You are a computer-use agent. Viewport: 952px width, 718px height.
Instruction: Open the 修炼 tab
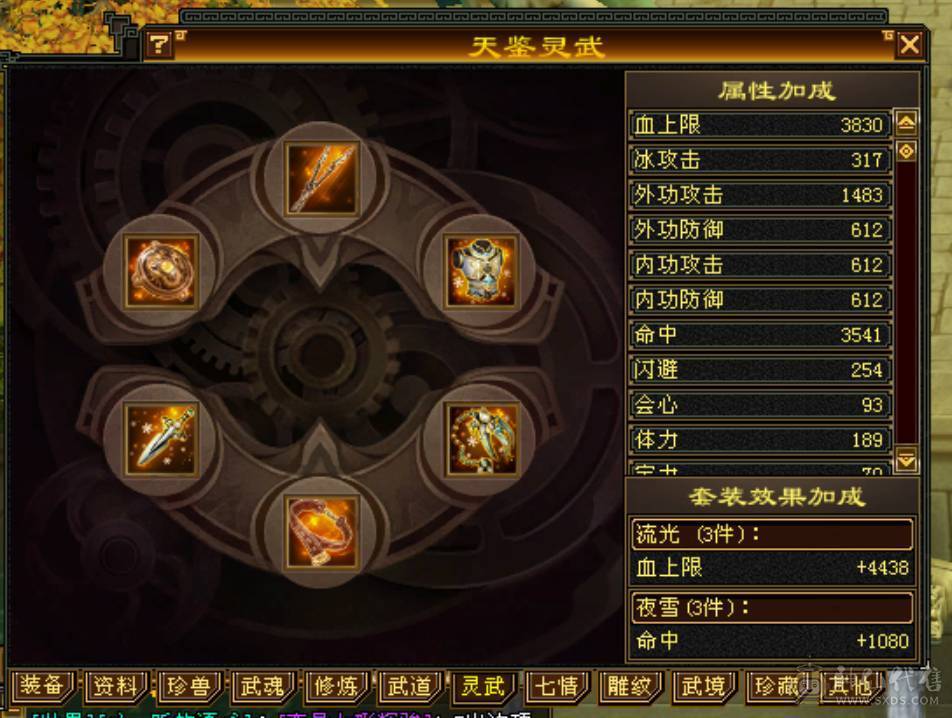[x=335, y=686]
